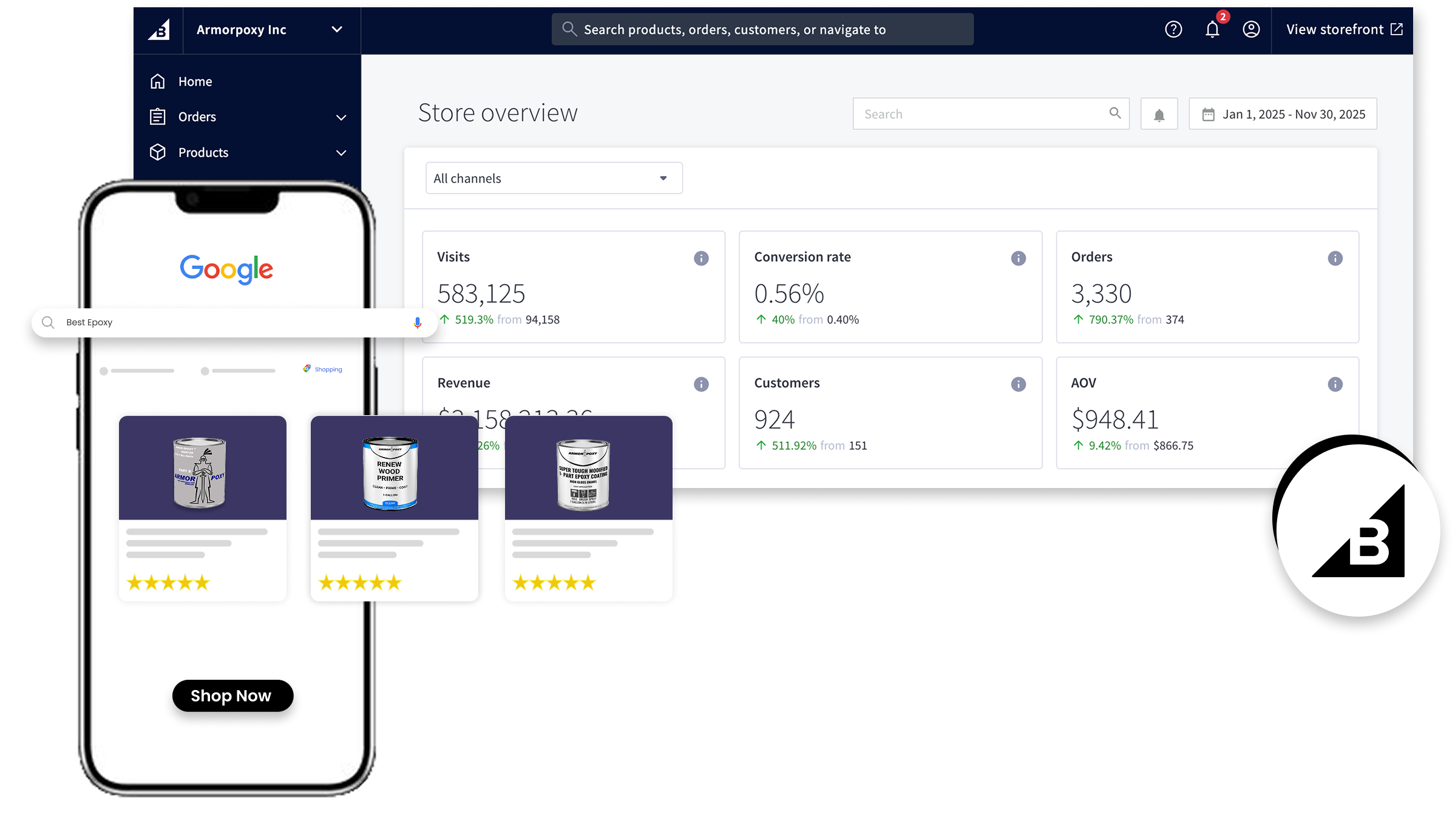
Task: Expand the Orders sidebar submenu chevron
Action: coord(341,117)
